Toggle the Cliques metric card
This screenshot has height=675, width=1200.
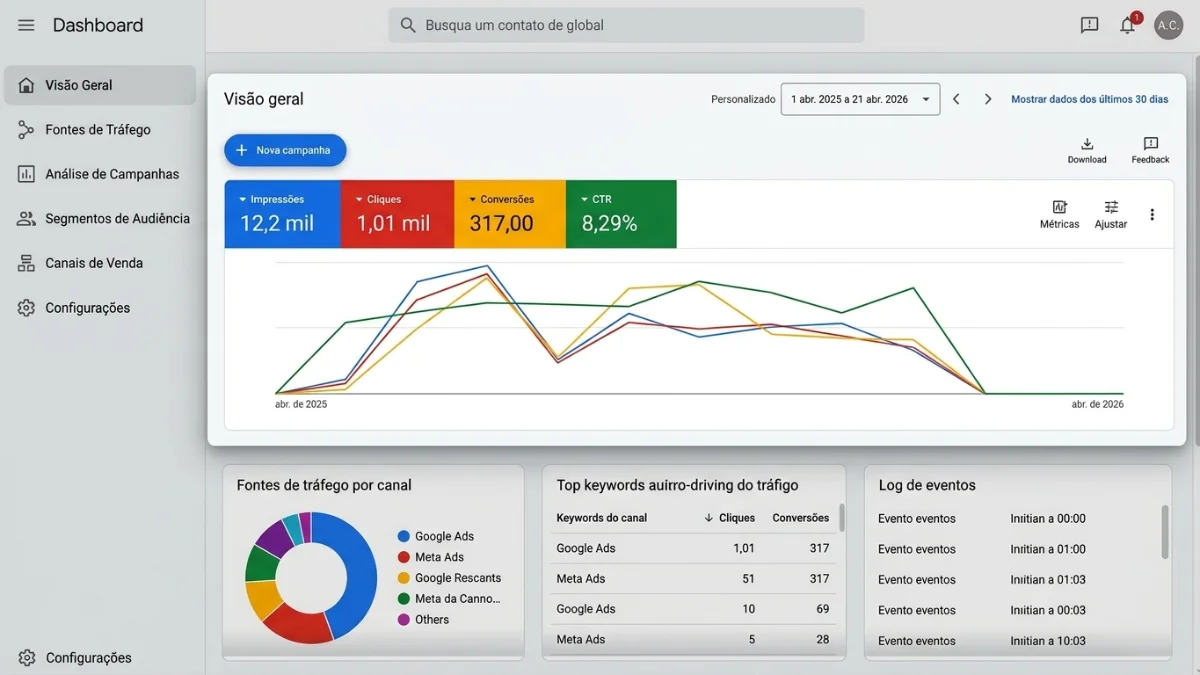coord(397,214)
